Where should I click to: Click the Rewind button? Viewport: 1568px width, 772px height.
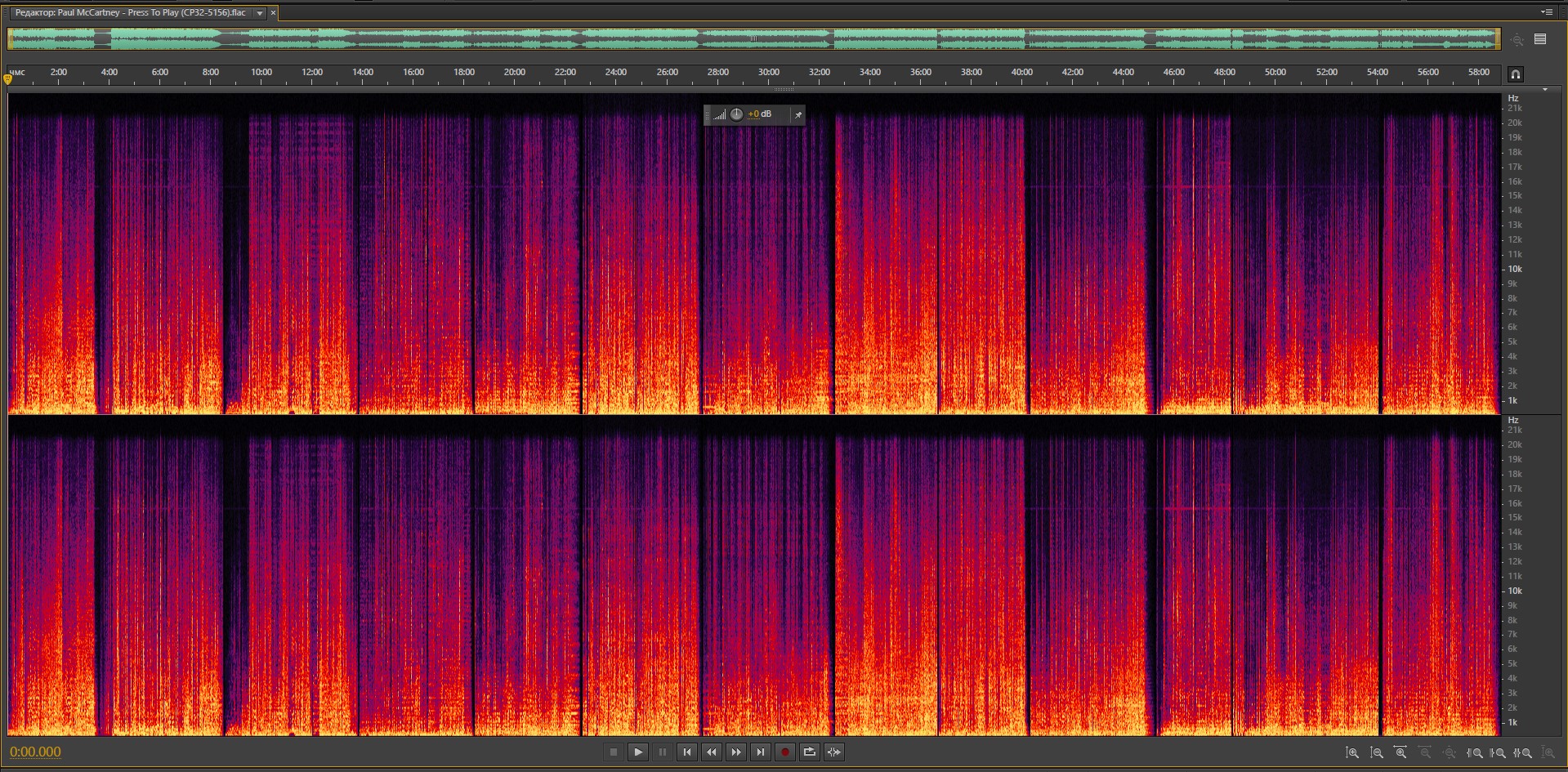coord(711,752)
